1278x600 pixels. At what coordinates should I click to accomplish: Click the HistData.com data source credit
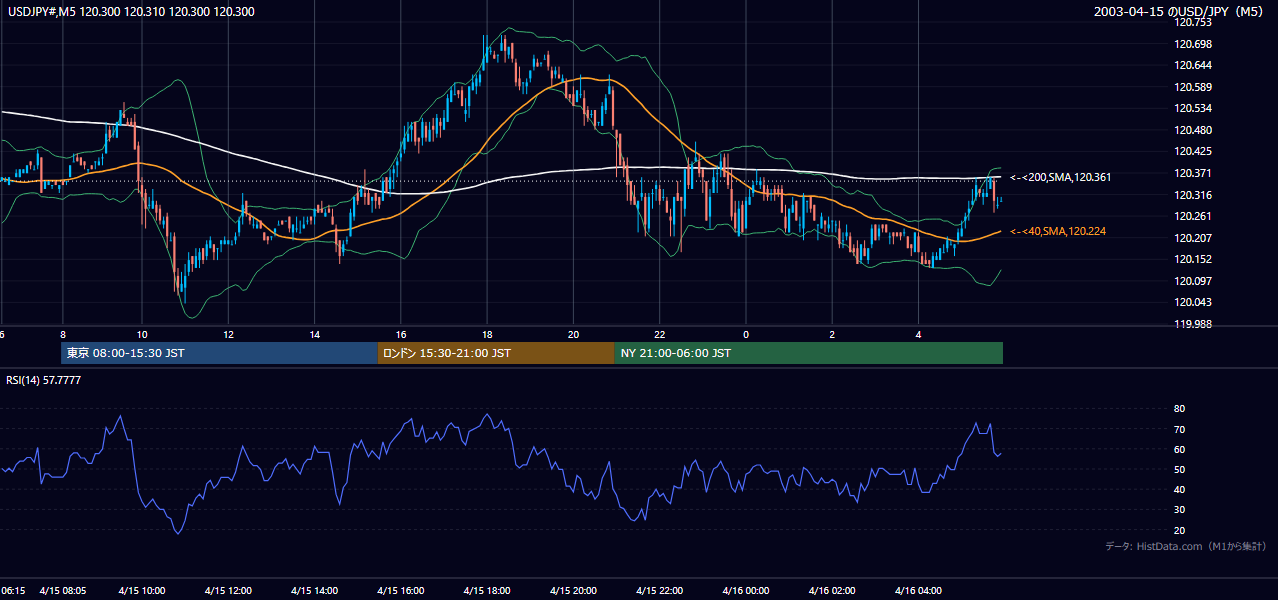[x=1185, y=546]
